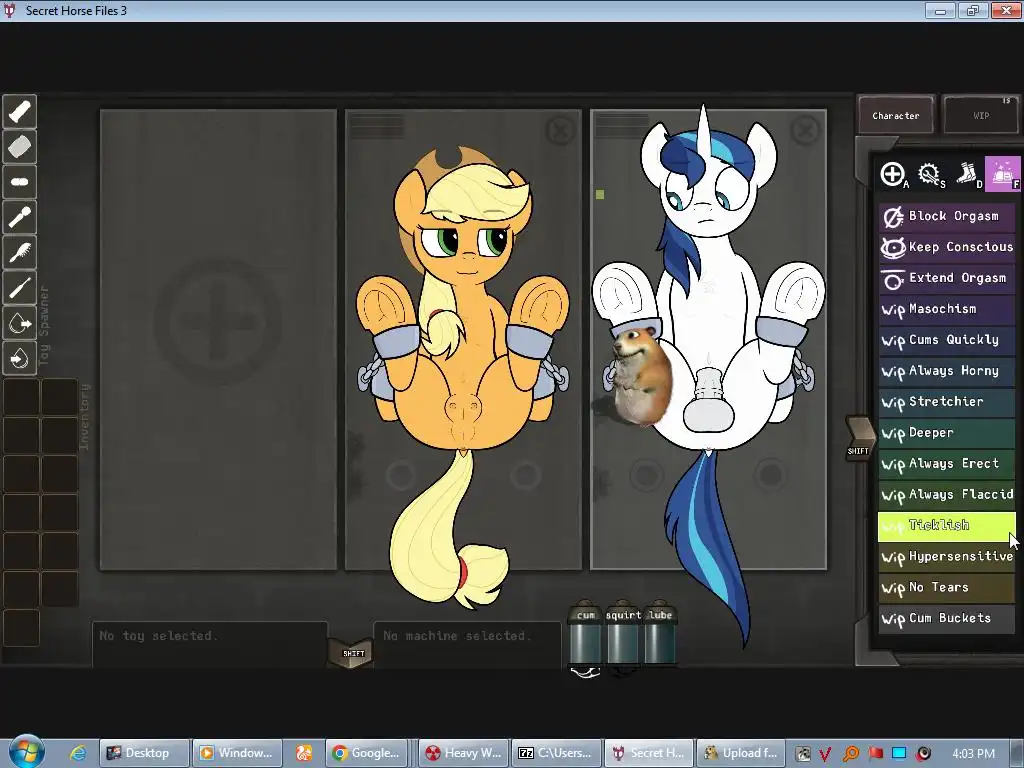1024x768 pixels.
Task: Click right machine socket under unicorn panel
Action: (x=771, y=475)
